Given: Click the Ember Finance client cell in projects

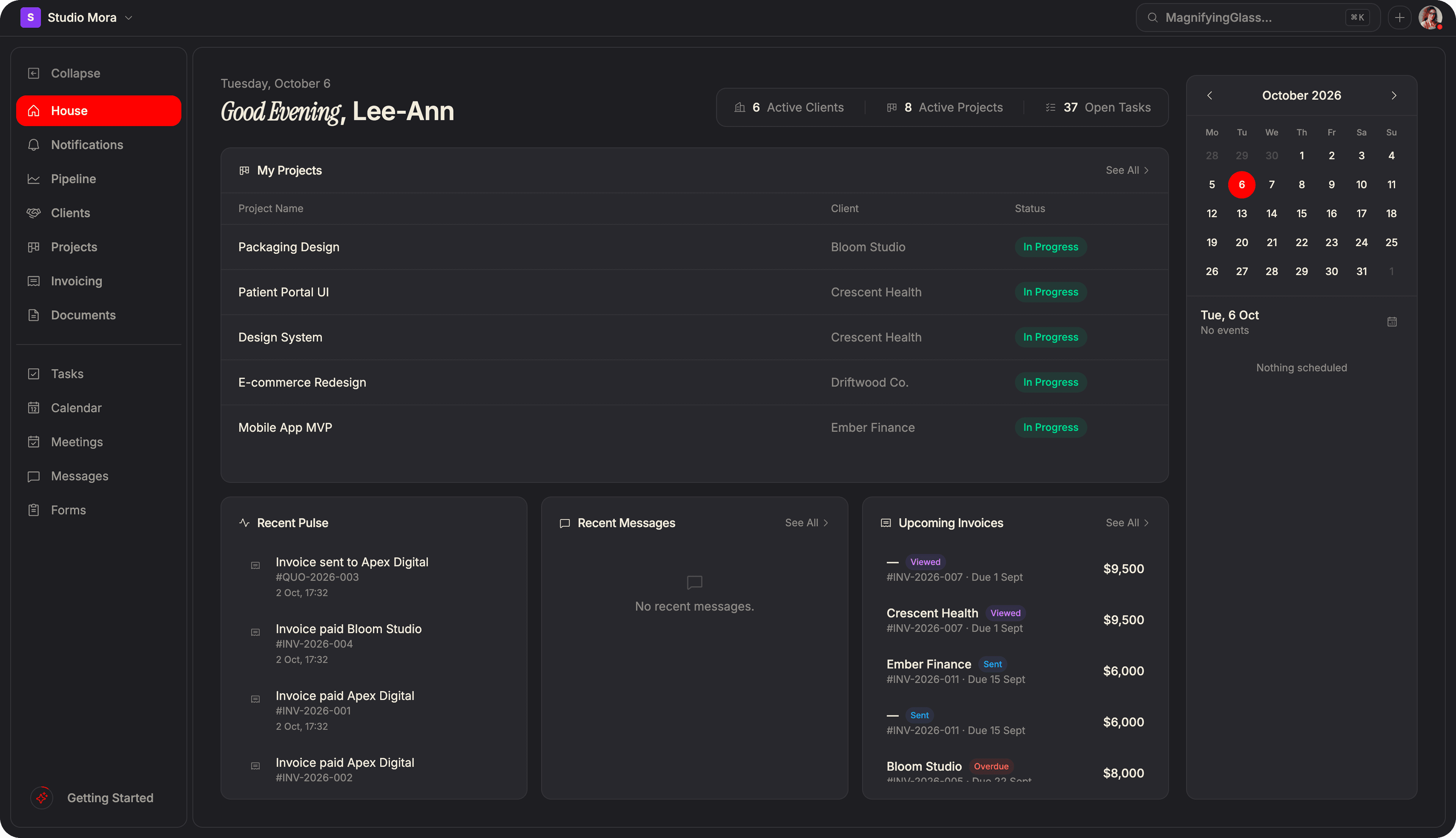Looking at the screenshot, I should tap(872, 428).
